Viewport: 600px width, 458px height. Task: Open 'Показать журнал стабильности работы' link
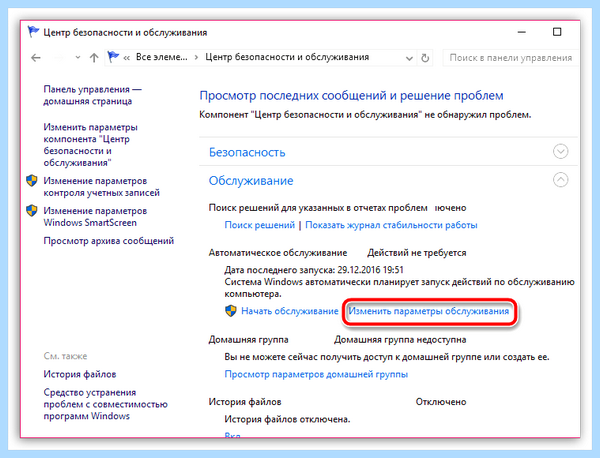click(x=391, y=225)
